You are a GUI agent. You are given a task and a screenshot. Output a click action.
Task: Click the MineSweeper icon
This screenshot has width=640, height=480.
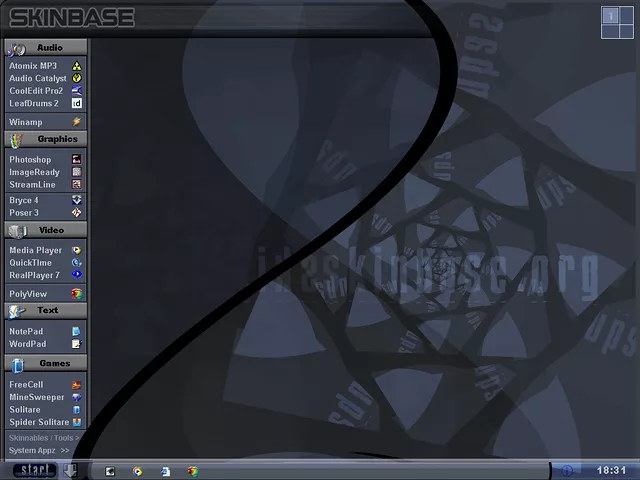point(77,397)
